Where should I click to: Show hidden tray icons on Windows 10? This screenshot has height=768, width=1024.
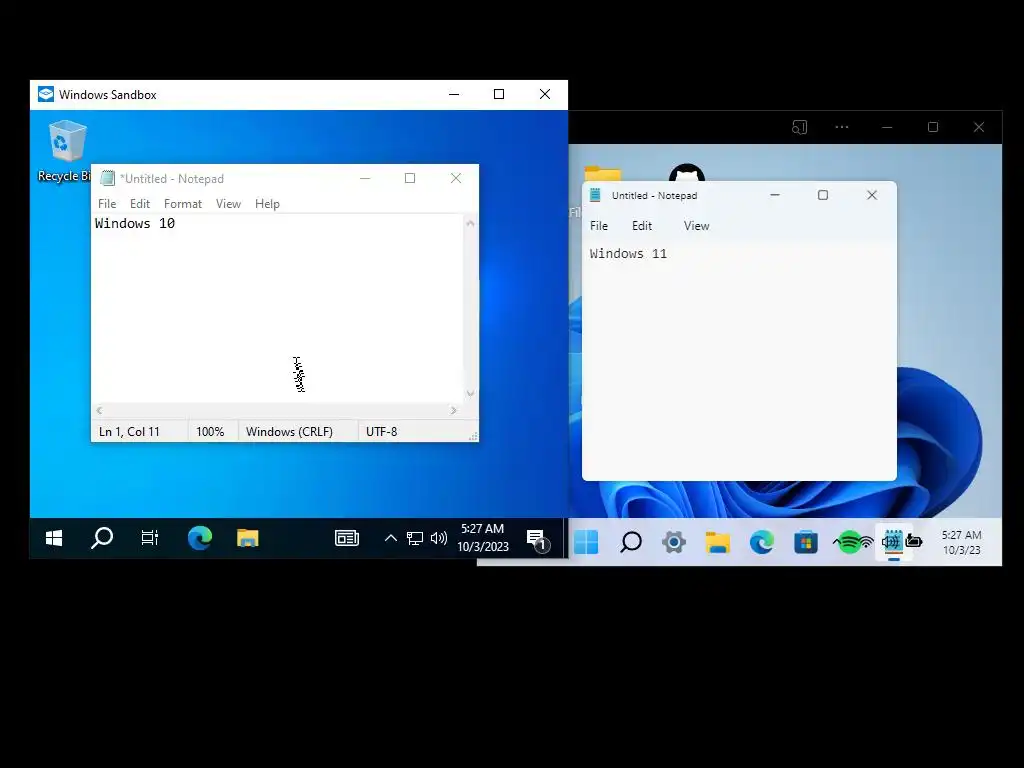tap(391, 538)
